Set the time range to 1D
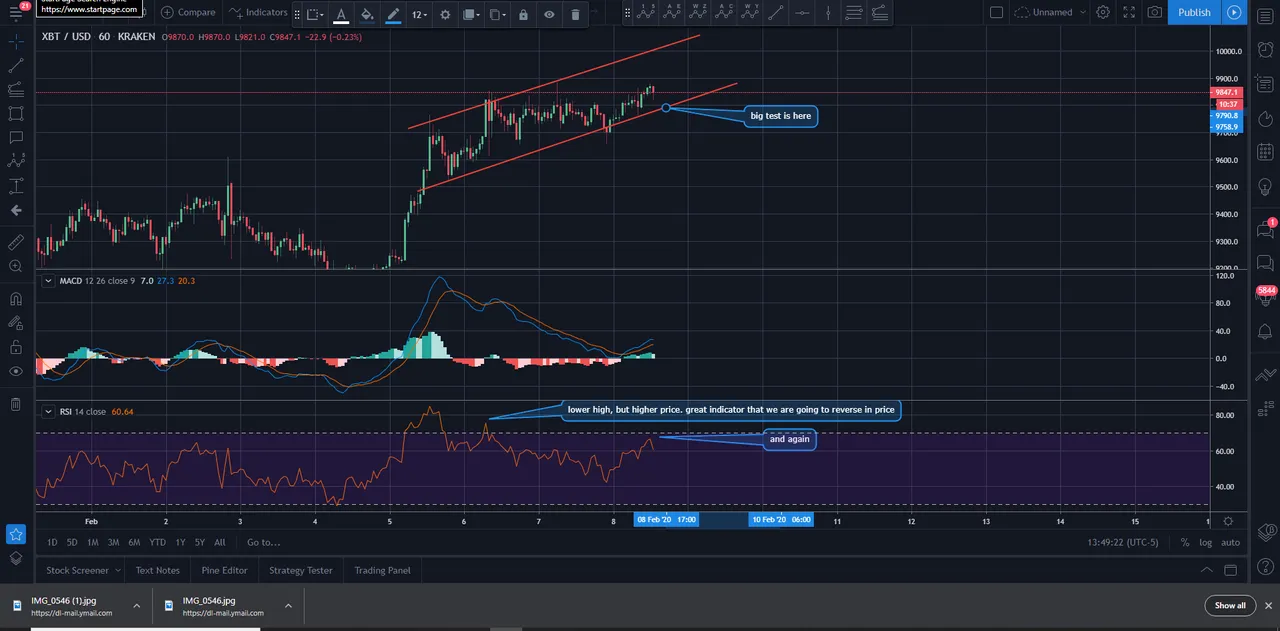 (x=52, y=542)
